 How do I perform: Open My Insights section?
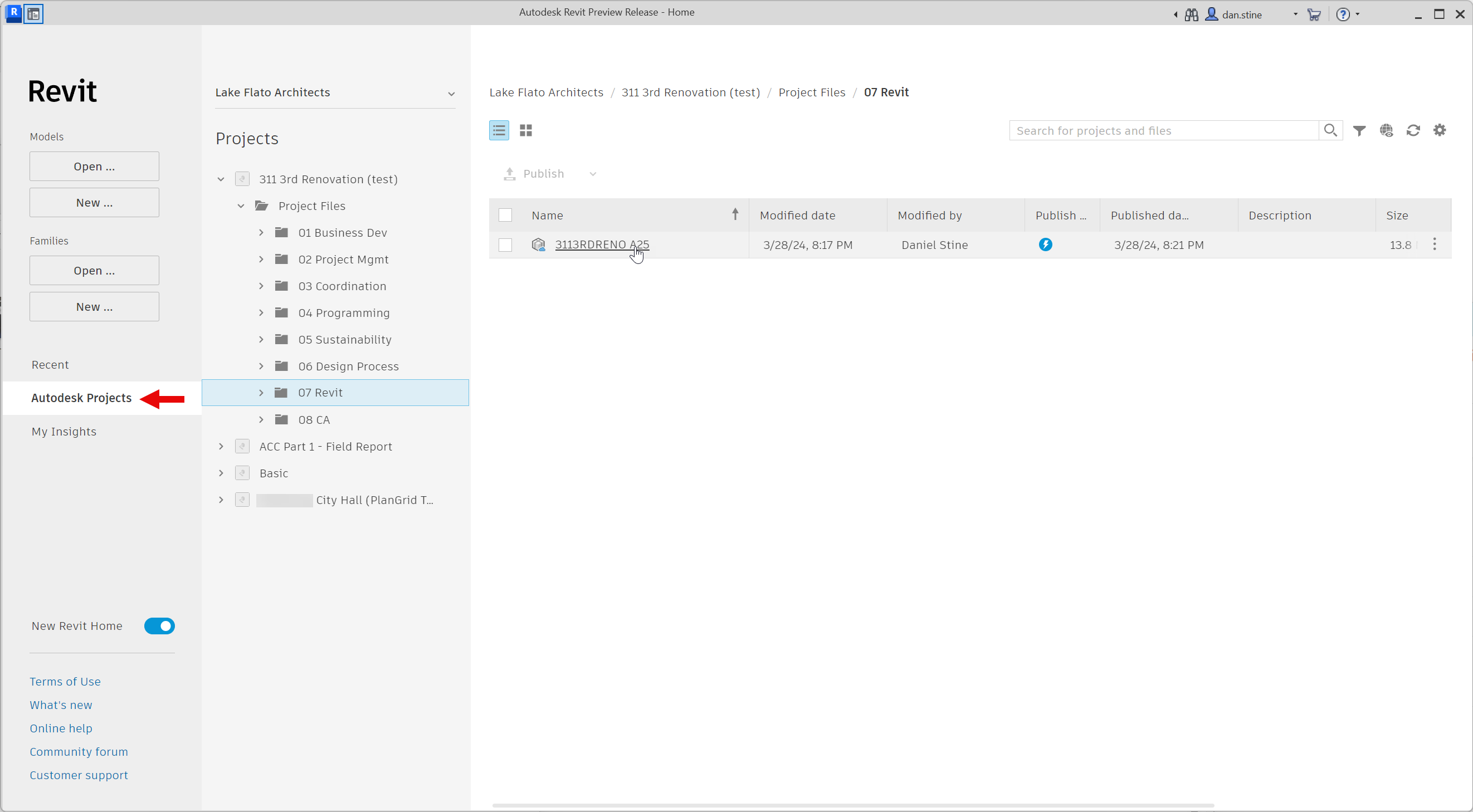click(64, 432)
